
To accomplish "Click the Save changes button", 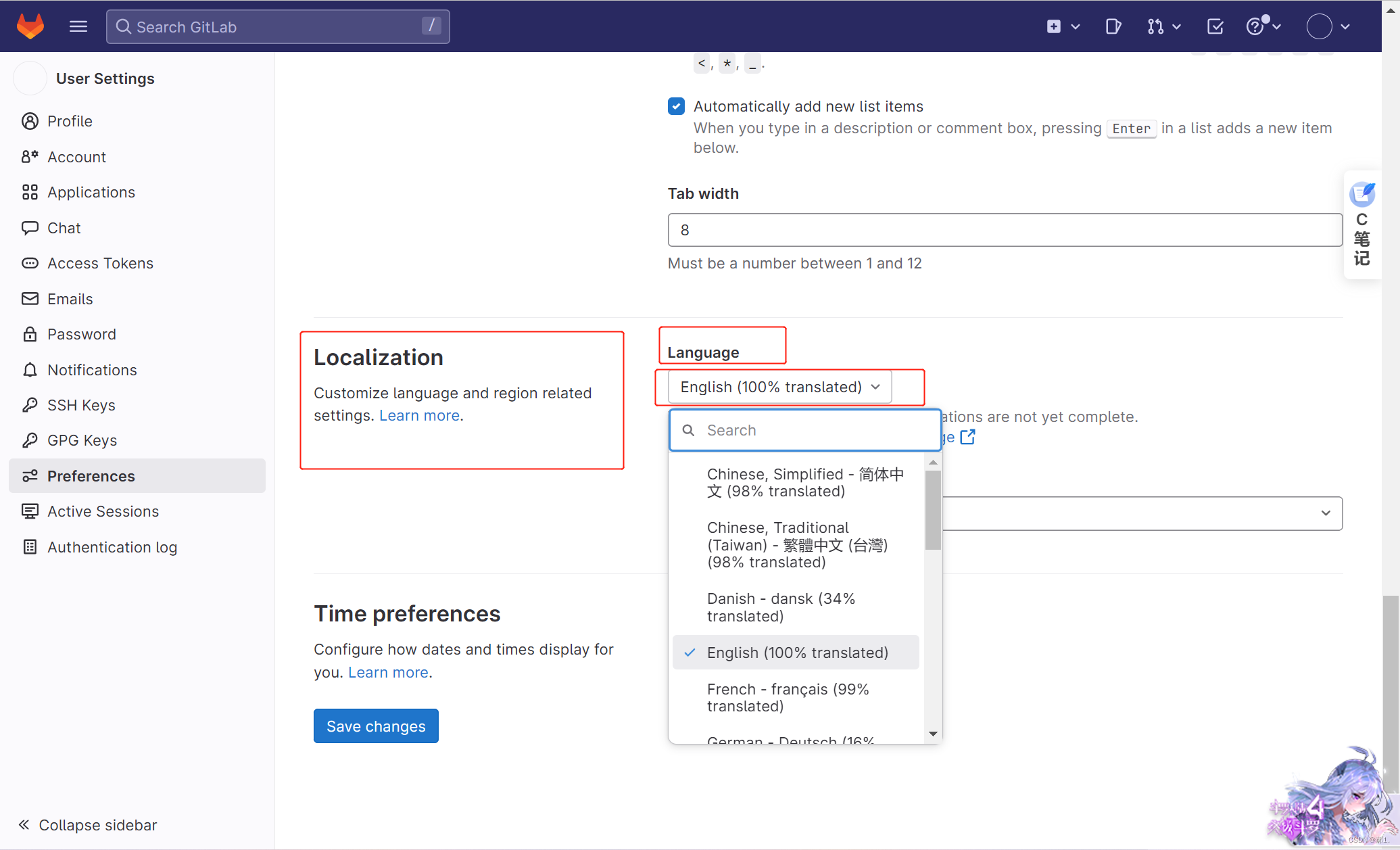I will 375,725.
